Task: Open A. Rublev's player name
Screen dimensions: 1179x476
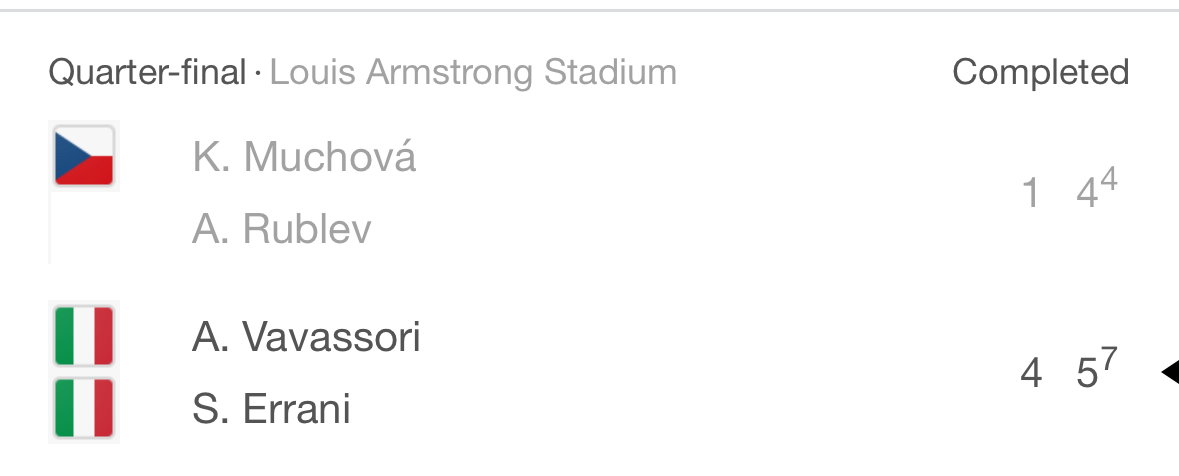Action: point(281,229)
